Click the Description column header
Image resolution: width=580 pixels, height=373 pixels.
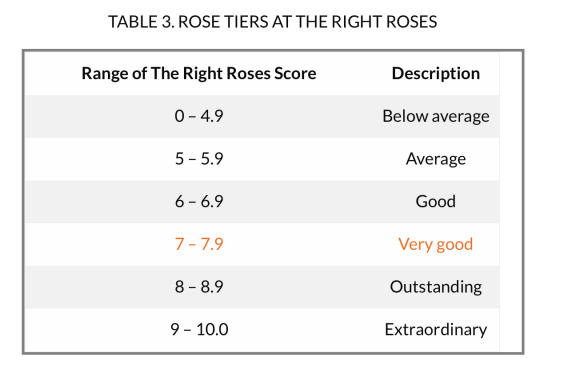[x=436, y=73]
